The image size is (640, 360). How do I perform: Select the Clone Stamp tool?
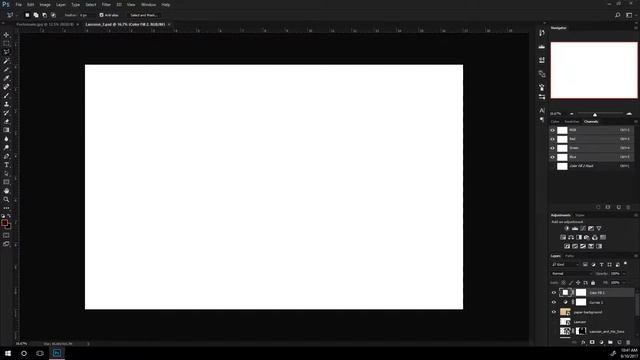tap(6, 104)
